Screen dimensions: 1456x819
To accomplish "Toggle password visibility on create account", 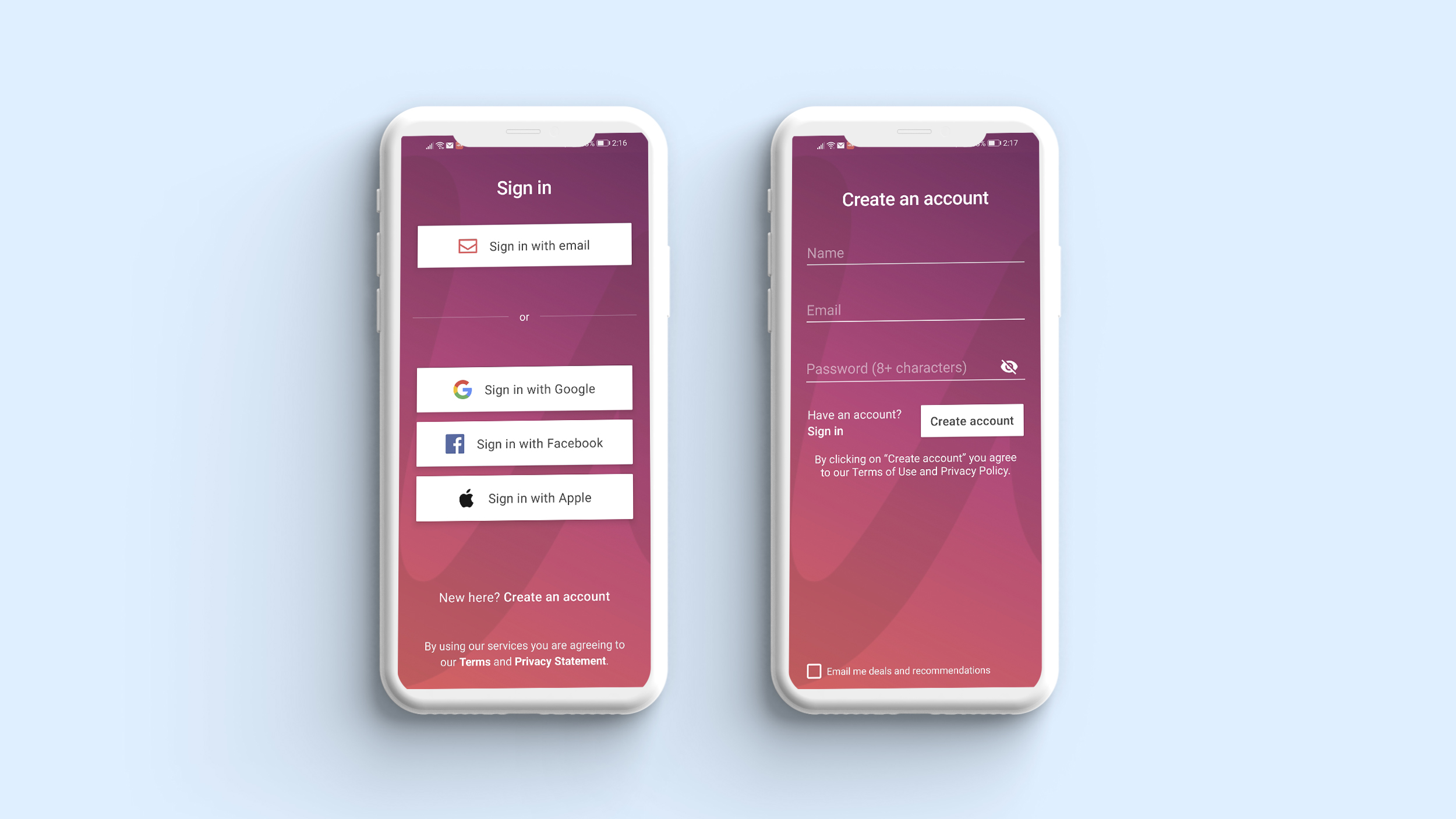I will click(1009, 367).
